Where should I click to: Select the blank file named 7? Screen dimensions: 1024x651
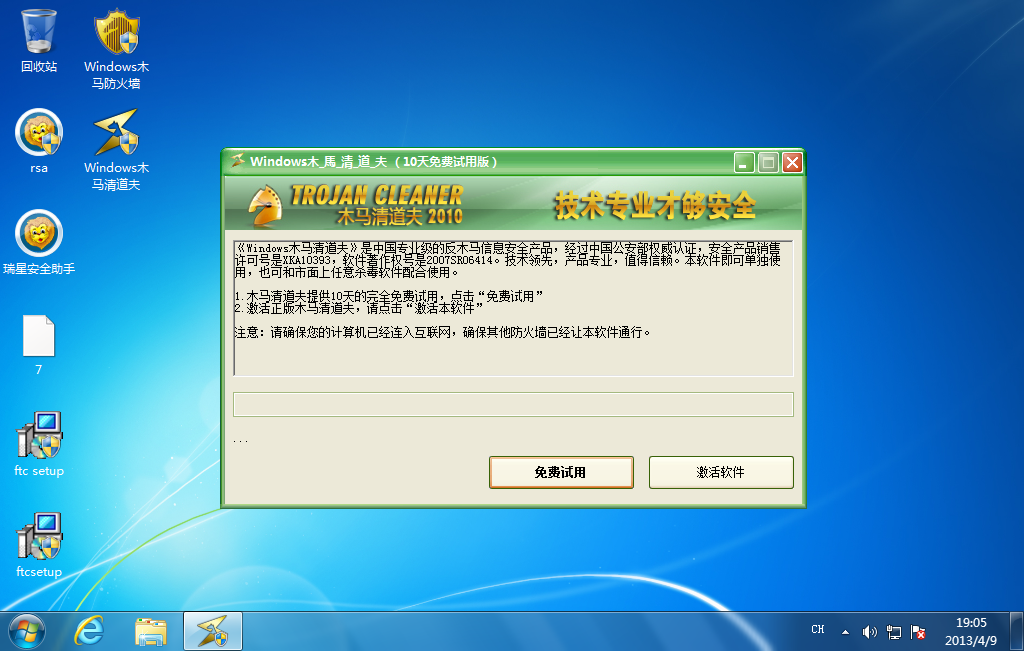point(39,345)
